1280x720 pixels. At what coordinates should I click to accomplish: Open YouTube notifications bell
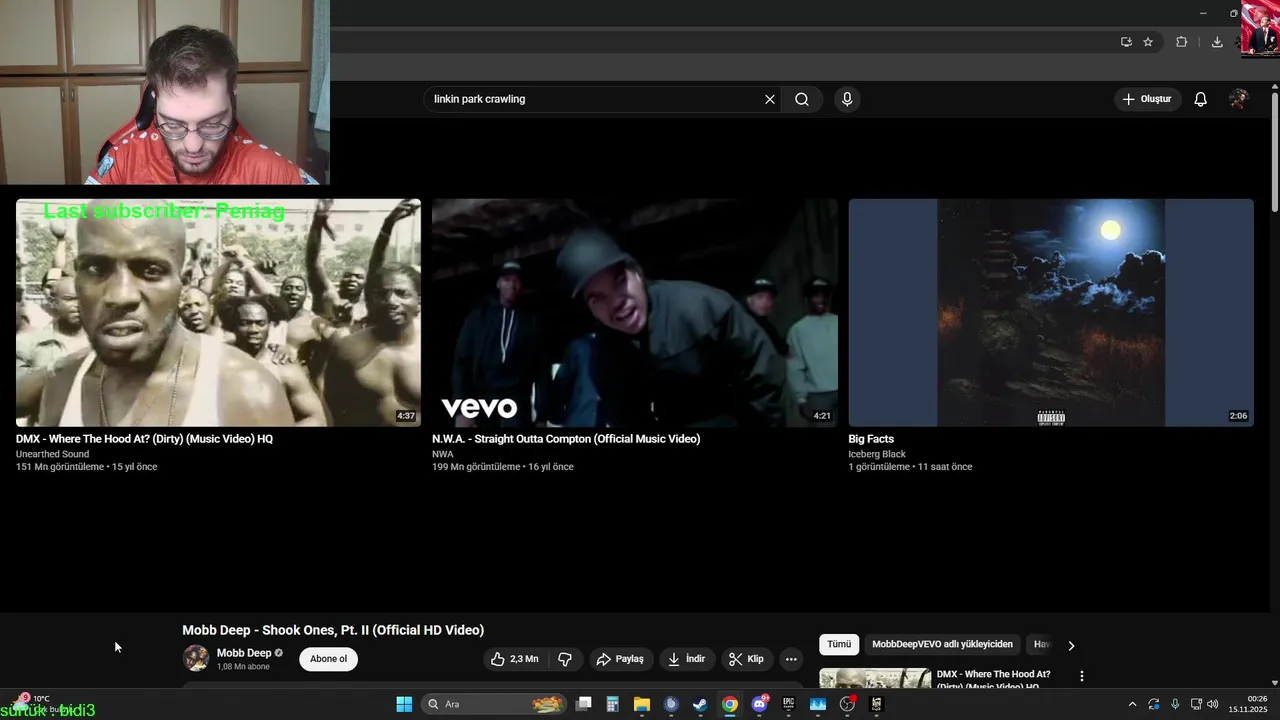pyautogui.click(x=1201, y=99)
